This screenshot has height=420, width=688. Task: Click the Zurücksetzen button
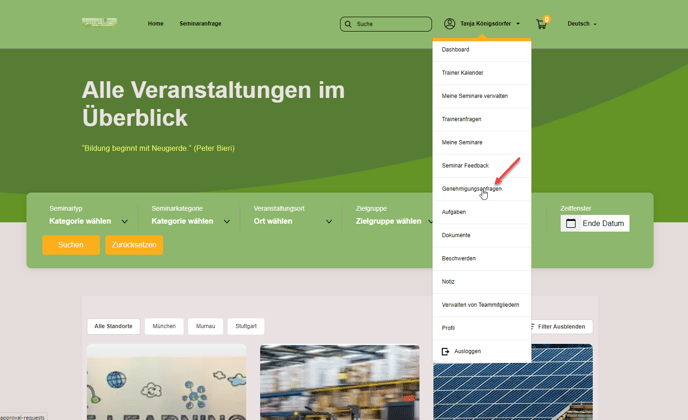pos(134,245)
